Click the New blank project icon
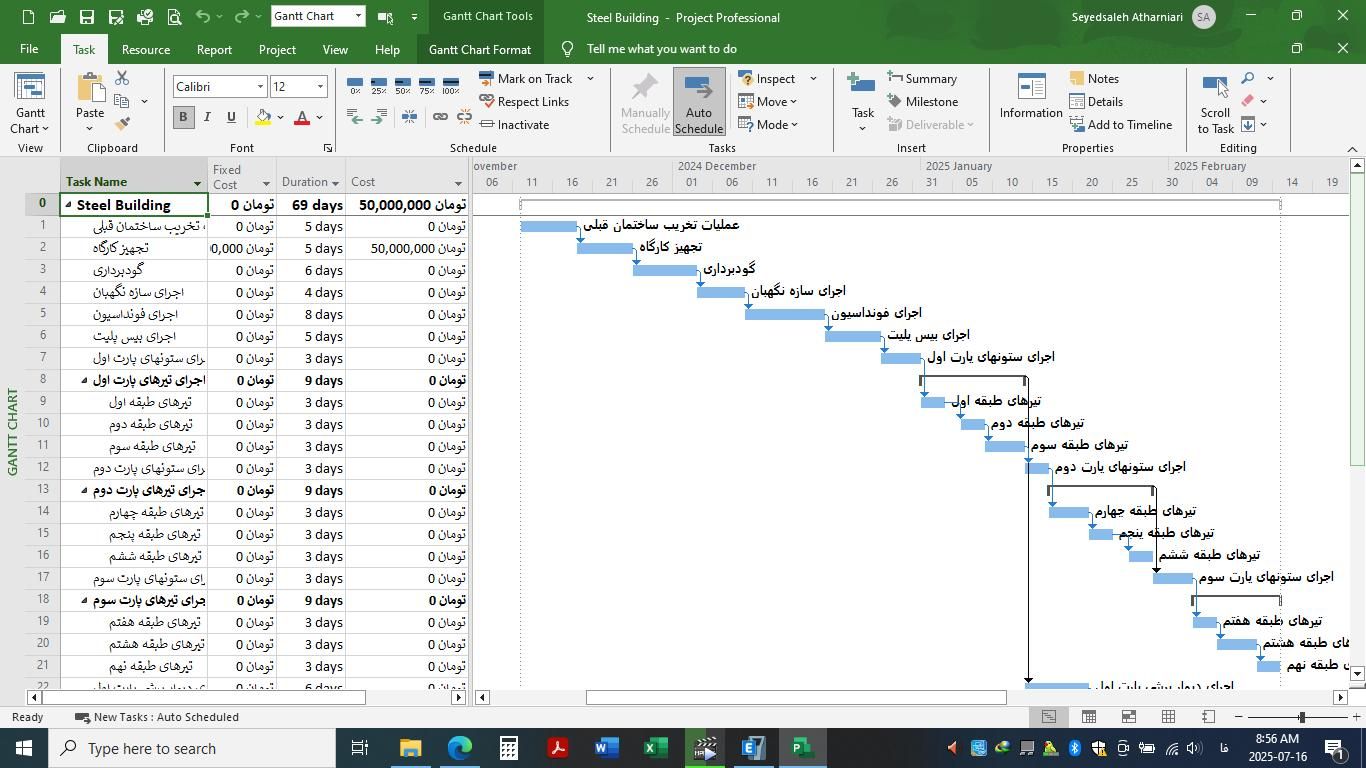This screenshot has height=768, width=1366. pos(28,17)
